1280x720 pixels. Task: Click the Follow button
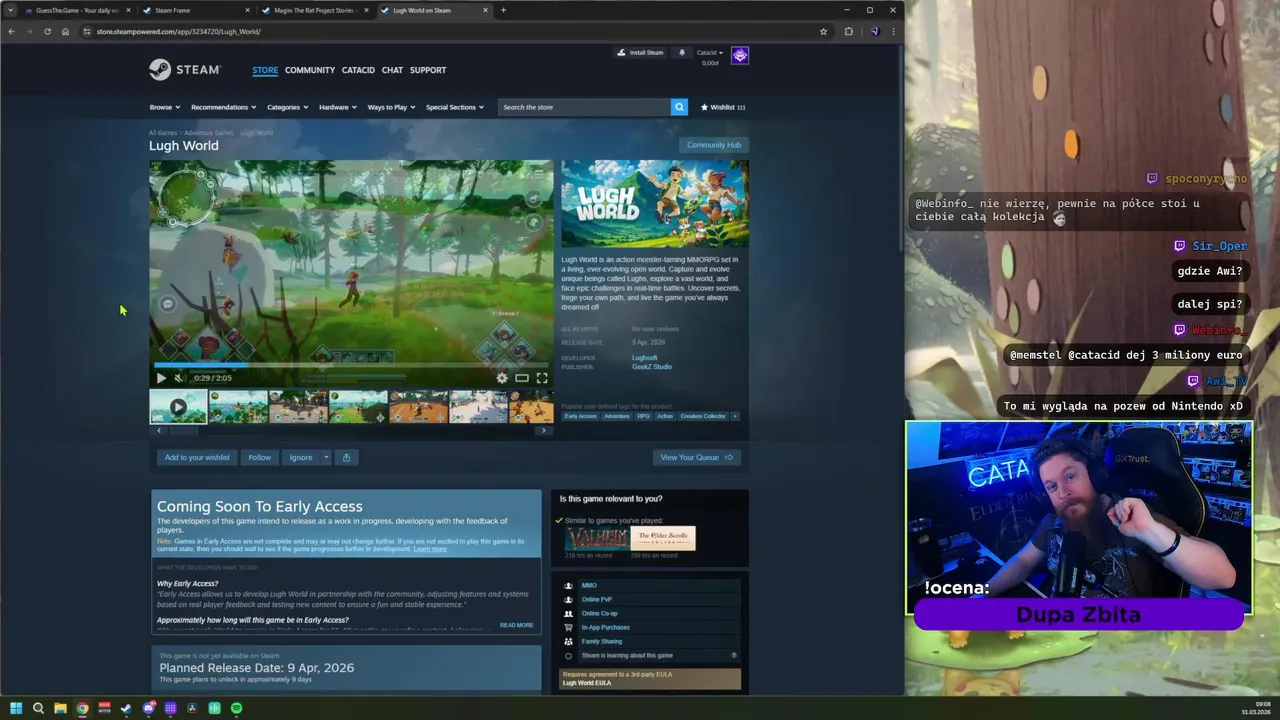pyautogui.click(x=260, y=457)
